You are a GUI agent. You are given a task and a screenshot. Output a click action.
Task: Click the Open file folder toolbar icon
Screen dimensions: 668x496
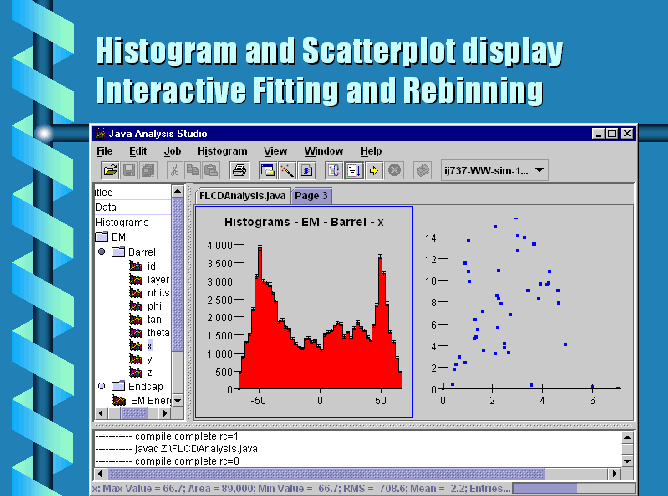(111, 170)
